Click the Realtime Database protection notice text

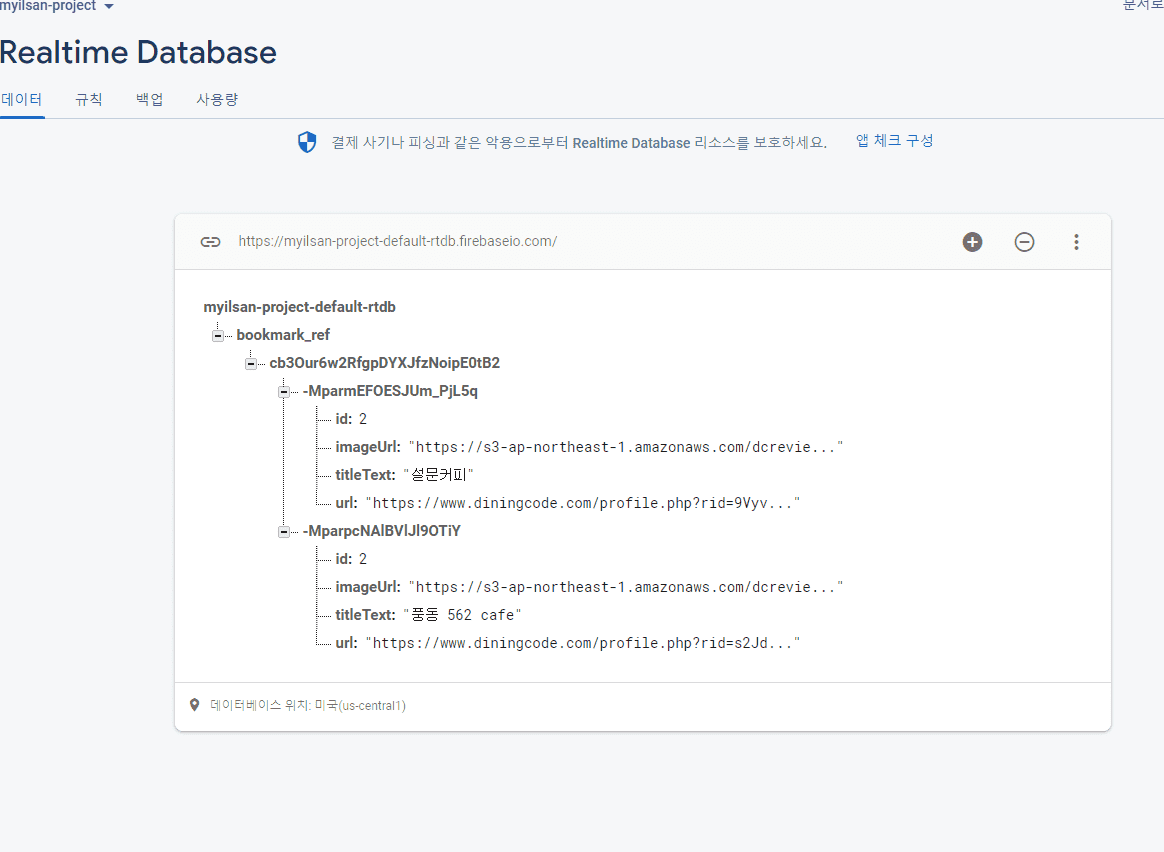coord(579,142)
